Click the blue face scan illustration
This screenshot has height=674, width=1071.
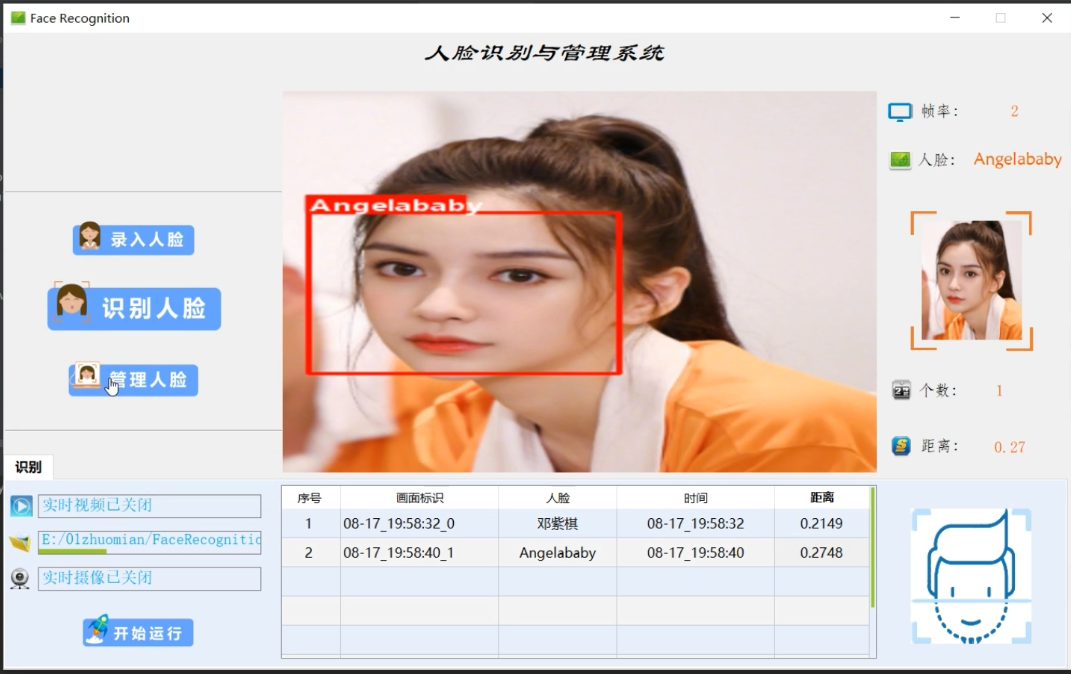click(971, 576)
